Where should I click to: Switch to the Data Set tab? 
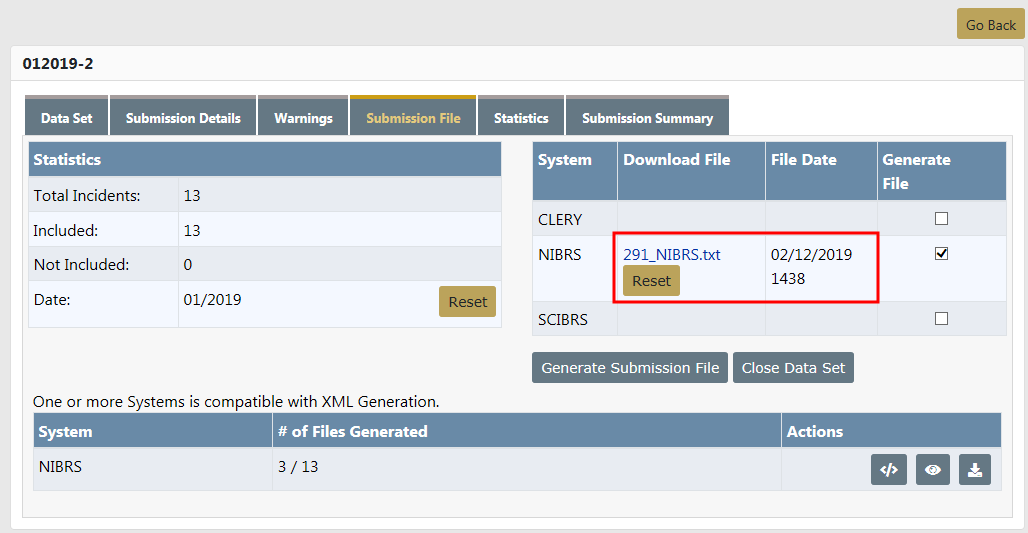click(66, 118)
